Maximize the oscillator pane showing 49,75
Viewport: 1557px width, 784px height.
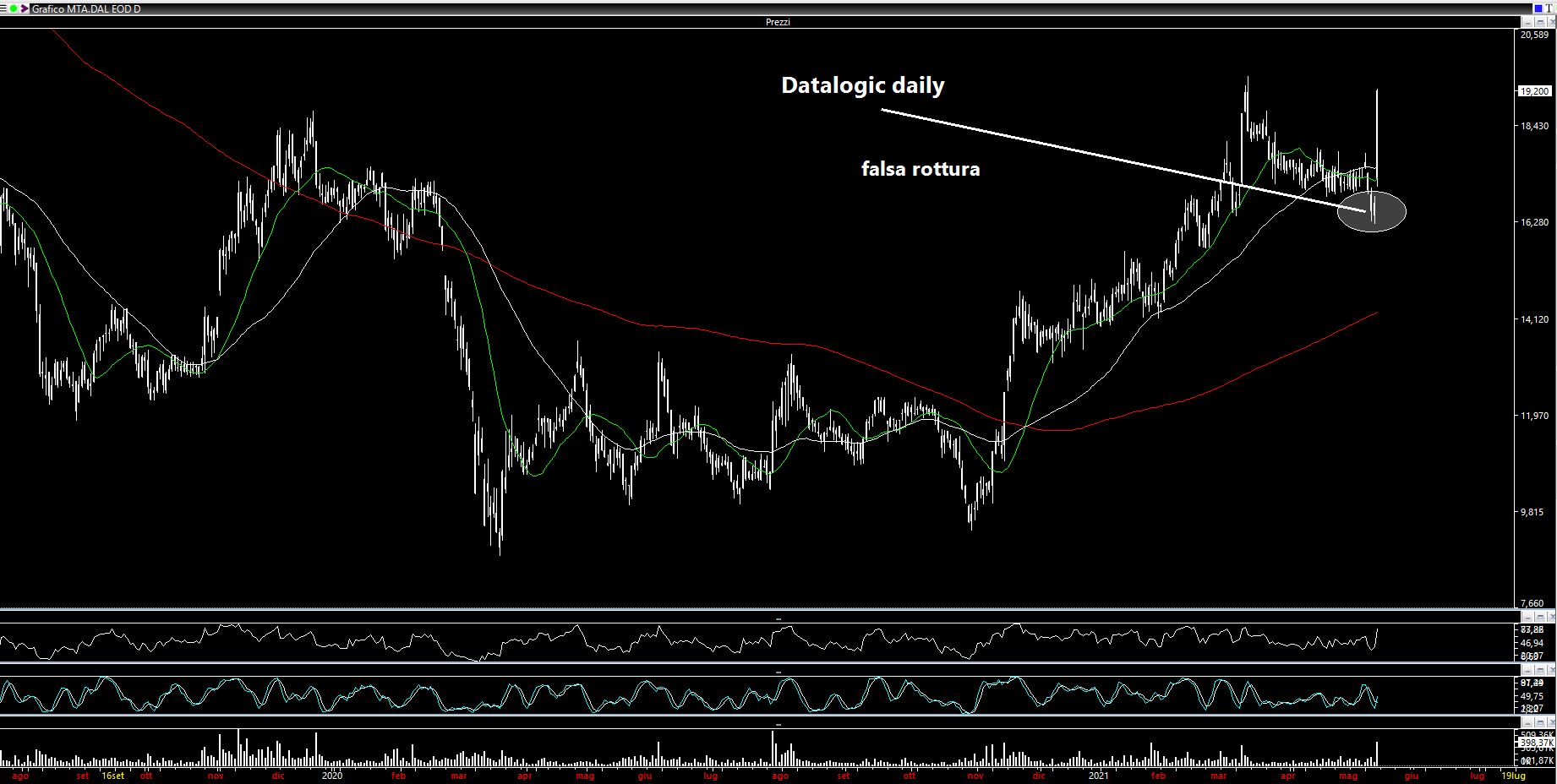1540,670
